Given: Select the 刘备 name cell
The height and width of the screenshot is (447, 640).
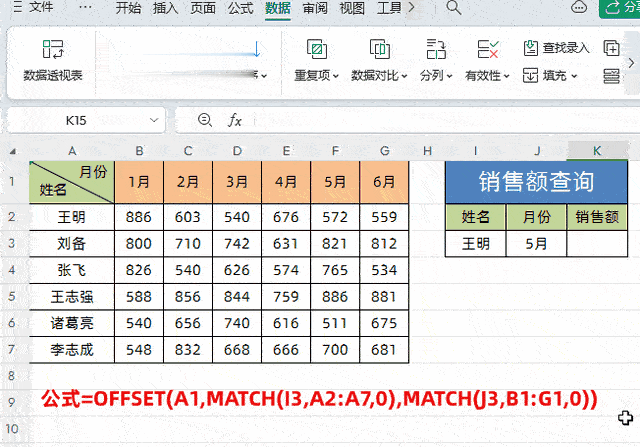Looking at the screenshot, I should 72,244.
